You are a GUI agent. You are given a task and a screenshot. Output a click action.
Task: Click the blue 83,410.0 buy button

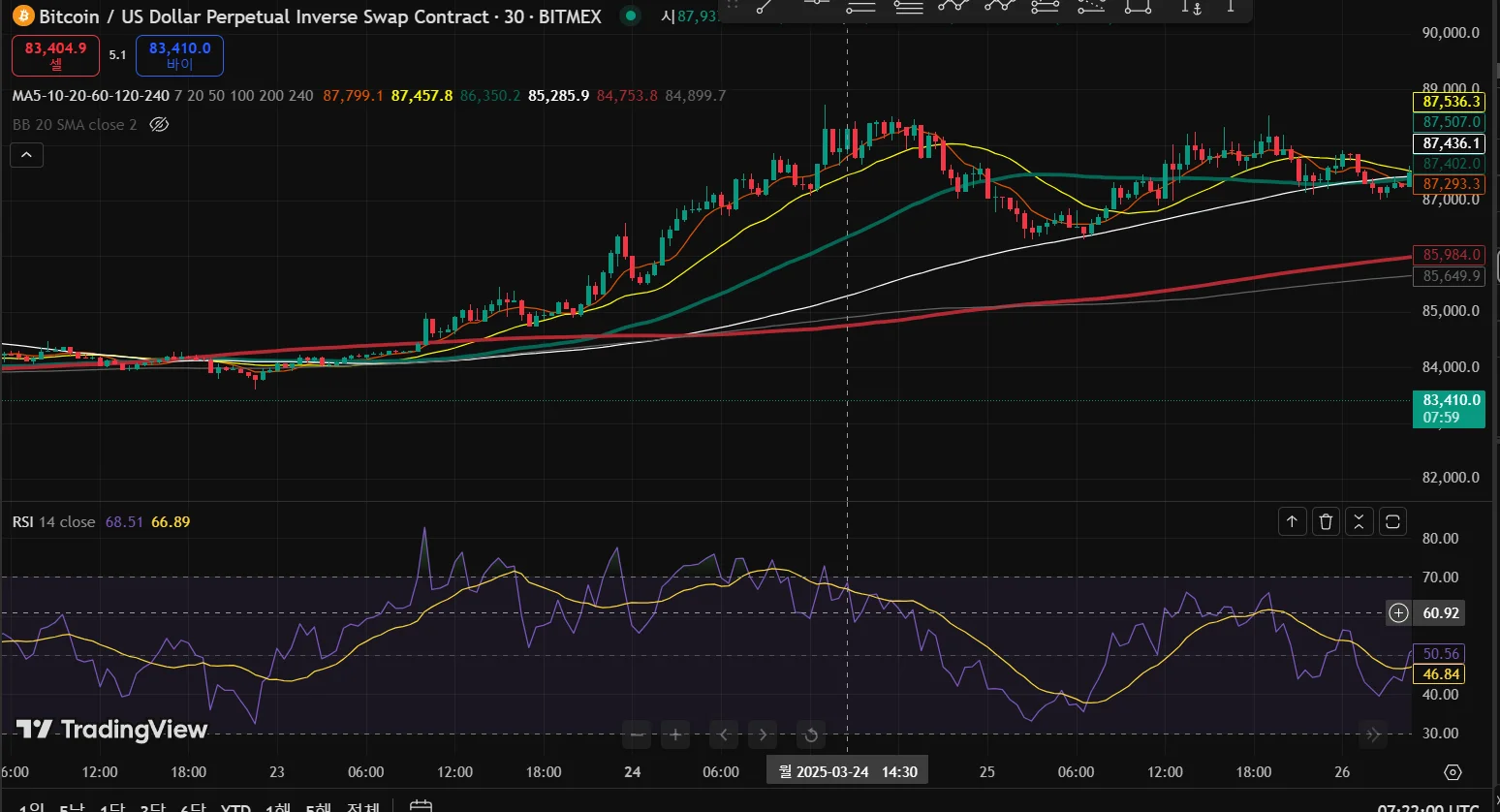[x=179, y=55]
